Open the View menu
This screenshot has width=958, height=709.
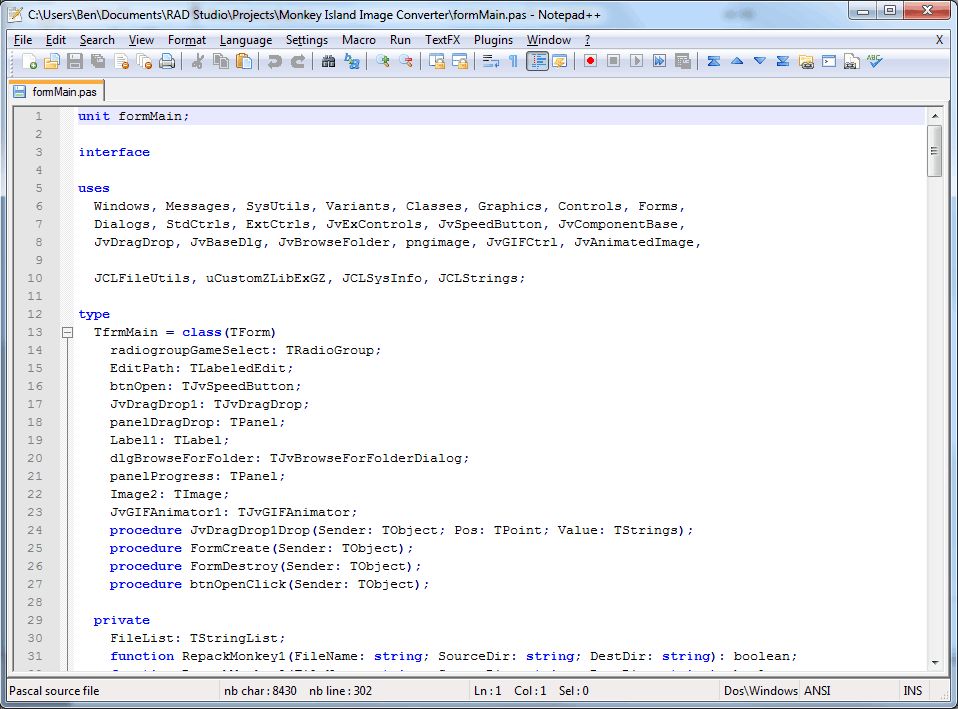(141, 40)
